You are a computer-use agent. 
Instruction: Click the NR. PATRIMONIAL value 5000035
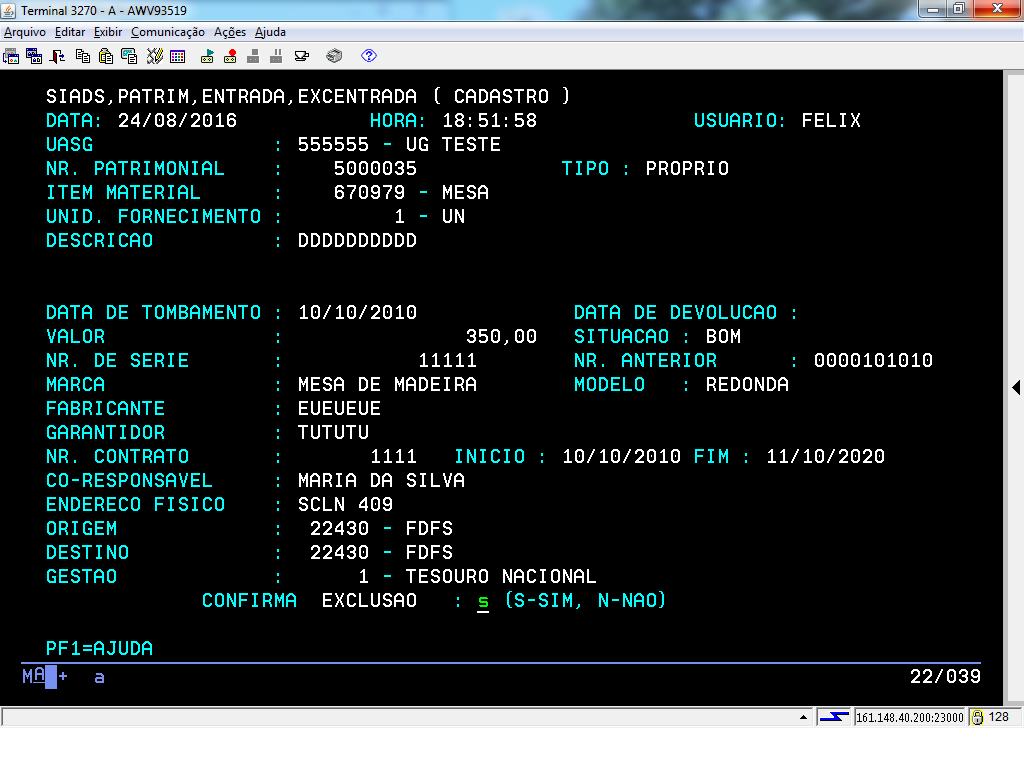point(375,168)
